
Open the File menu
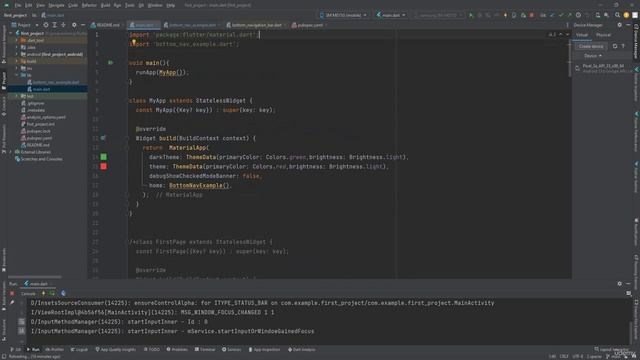(18, 5)
